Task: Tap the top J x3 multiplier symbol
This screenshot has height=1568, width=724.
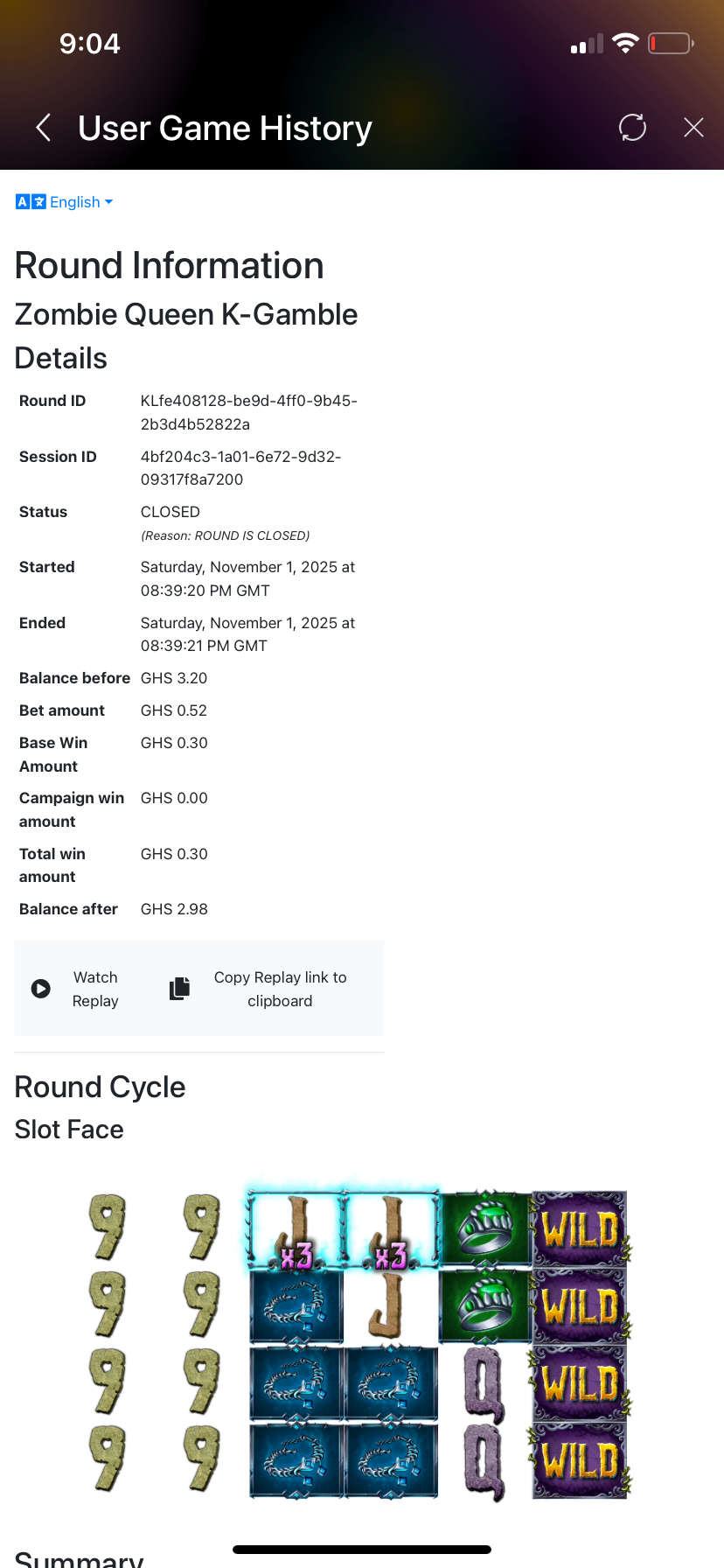Action: pos(296,1229)
